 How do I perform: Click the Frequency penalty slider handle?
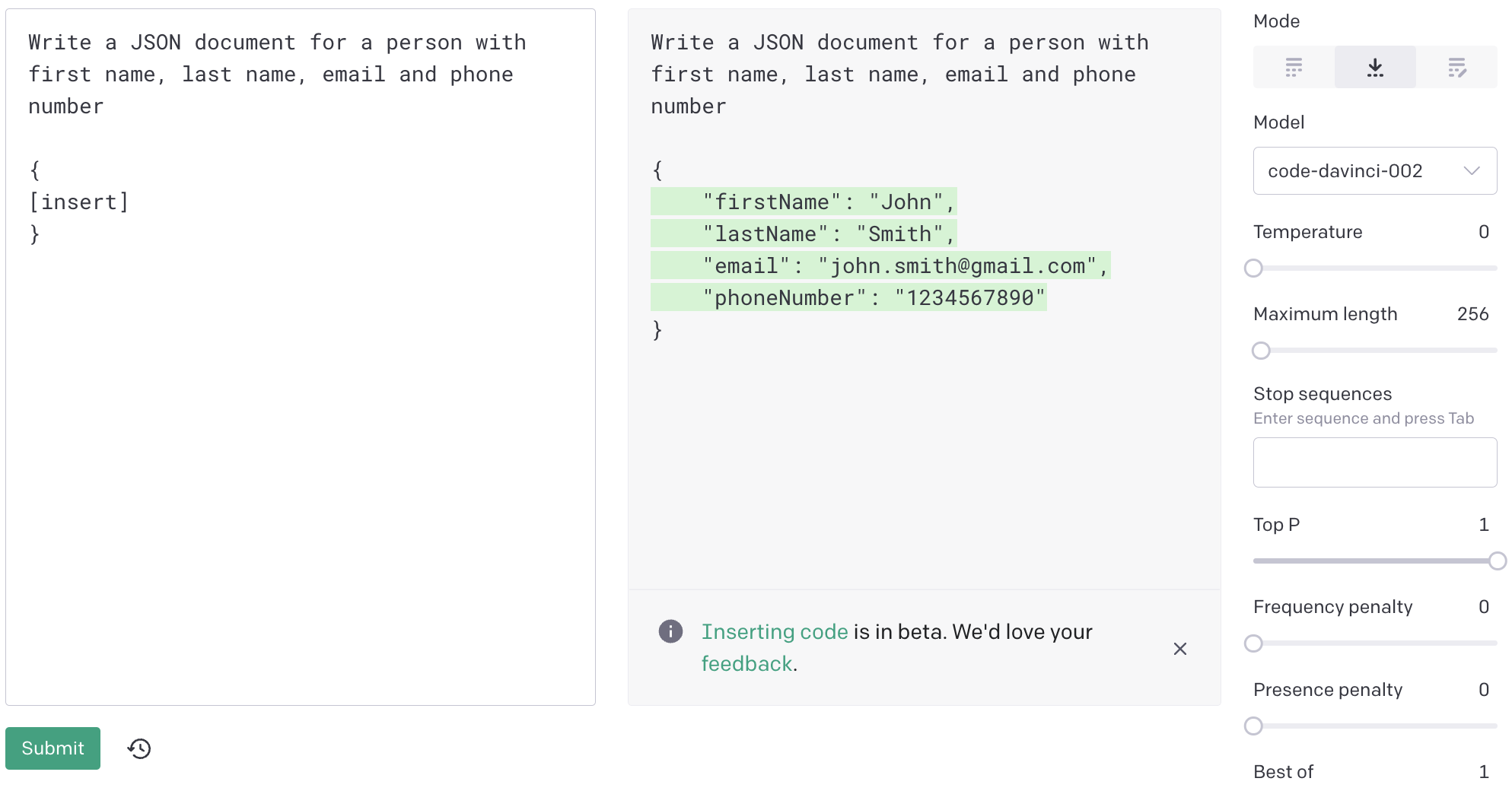tap(1253, 643)
